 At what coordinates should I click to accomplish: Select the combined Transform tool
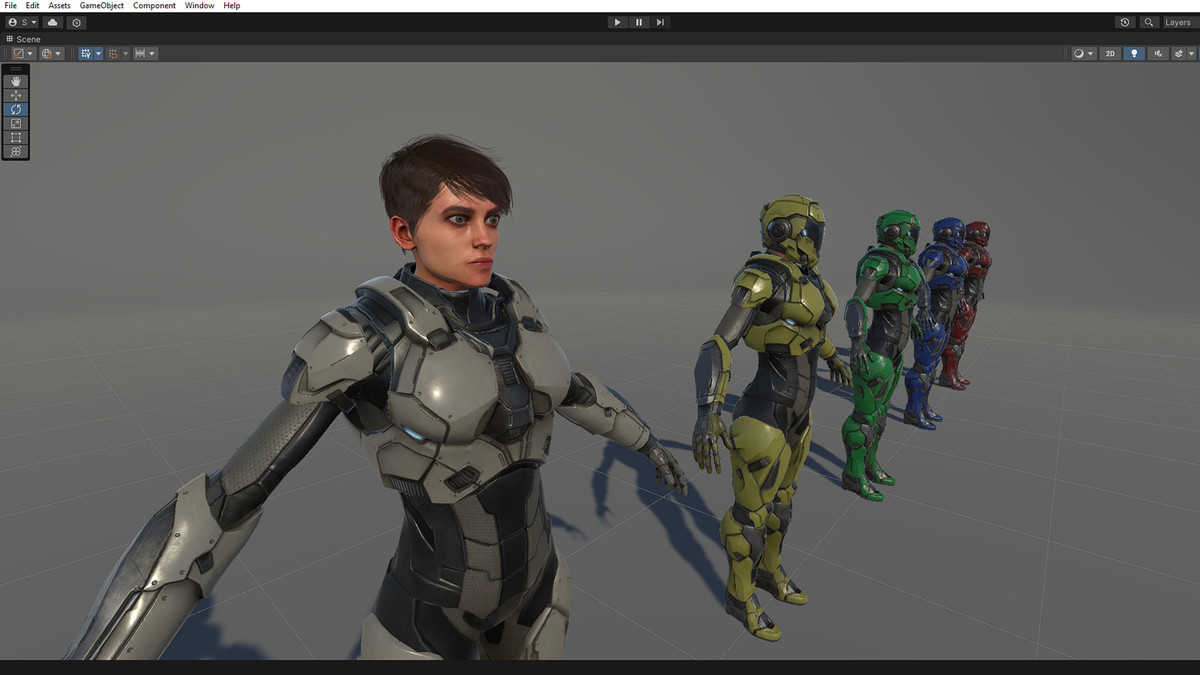16,151
